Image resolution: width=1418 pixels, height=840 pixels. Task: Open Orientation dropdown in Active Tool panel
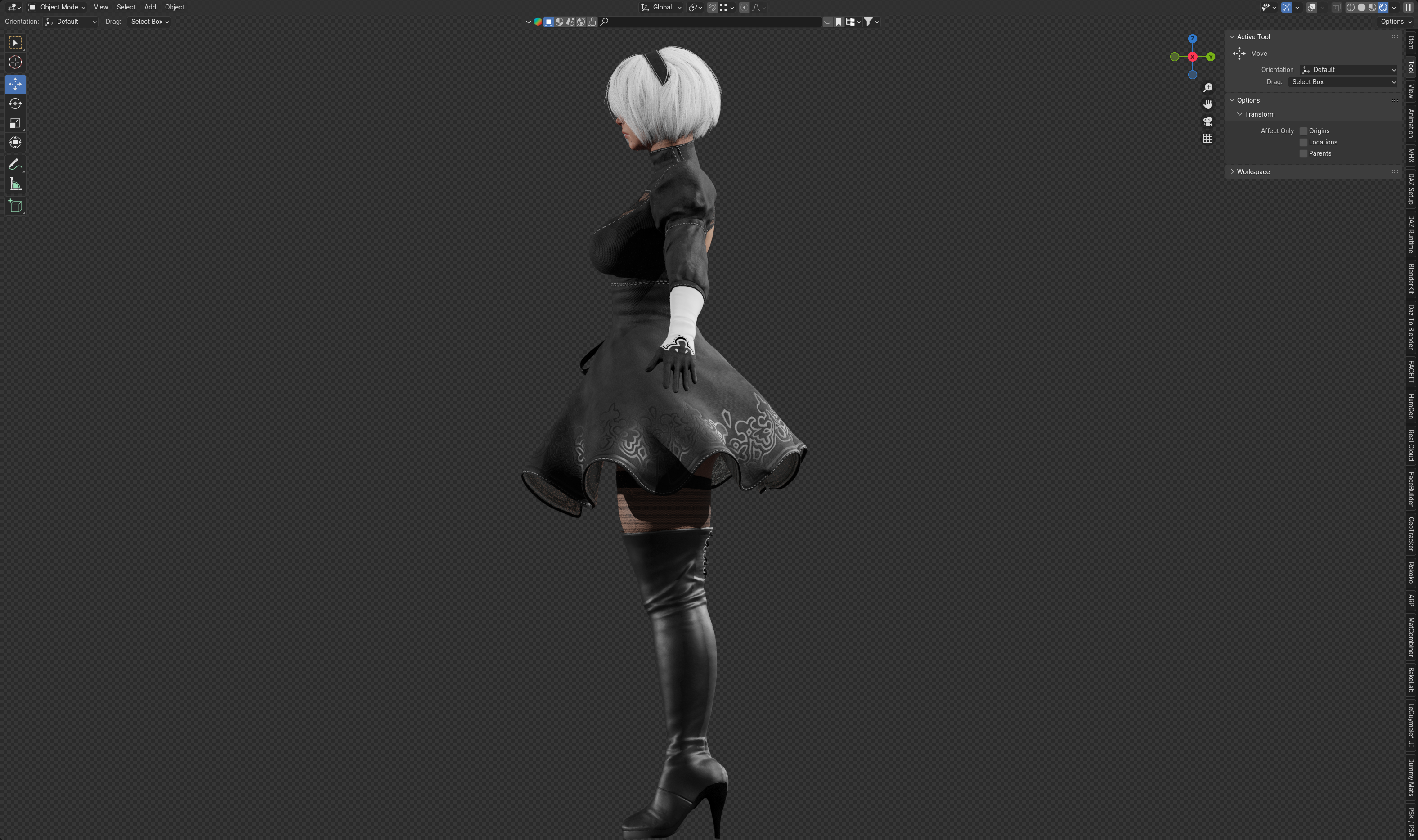point(1349,70)
